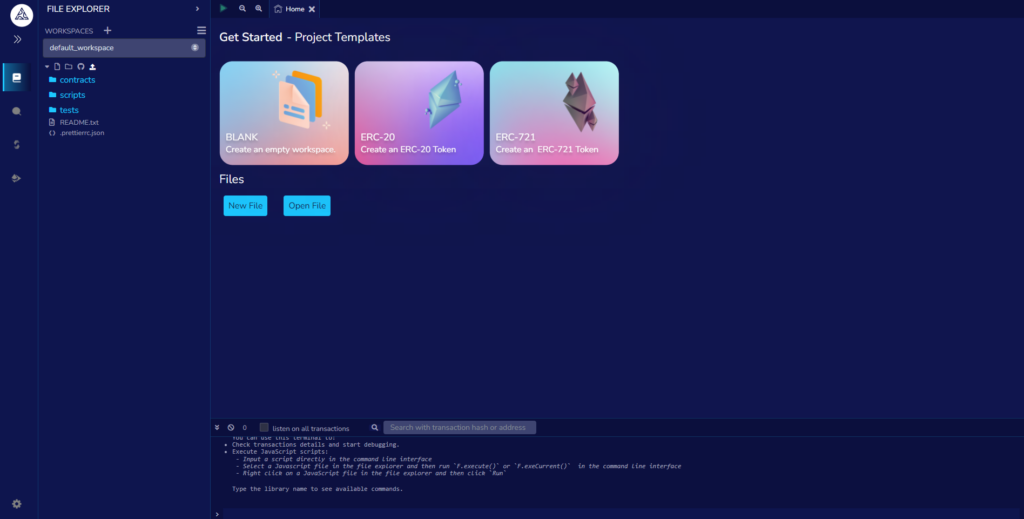The height and width of the screenshot is (519, 1024).
Task: Create a new file via explorer icon
Action: 57,67
